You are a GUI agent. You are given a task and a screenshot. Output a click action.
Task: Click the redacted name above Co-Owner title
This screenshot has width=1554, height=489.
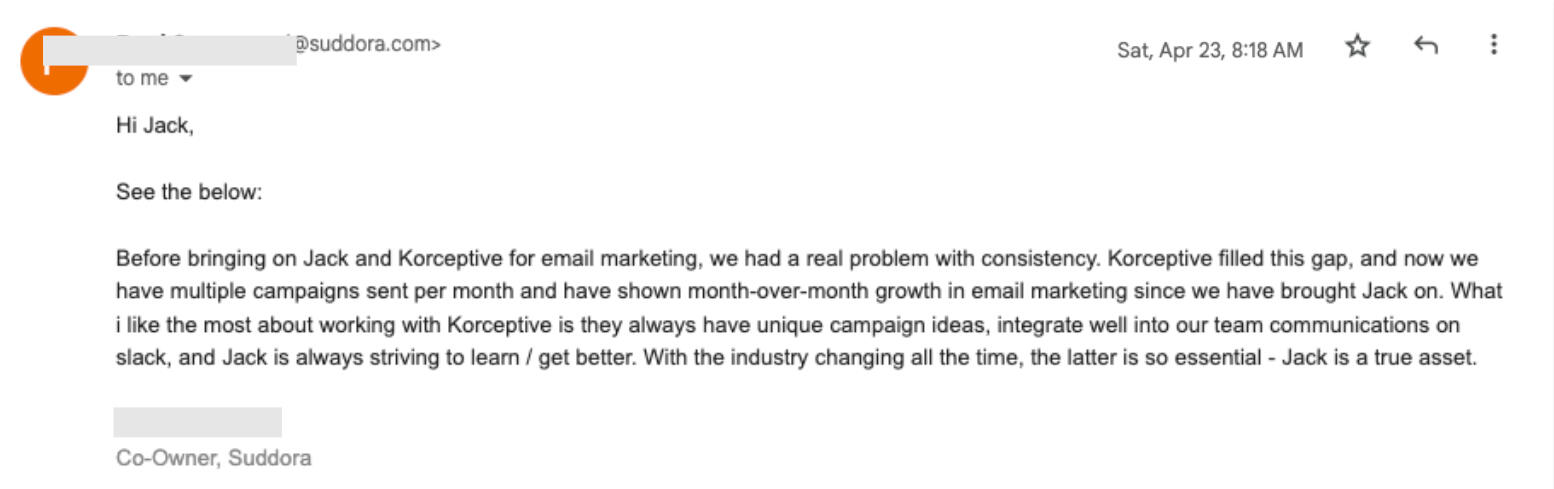coord(197,422)
